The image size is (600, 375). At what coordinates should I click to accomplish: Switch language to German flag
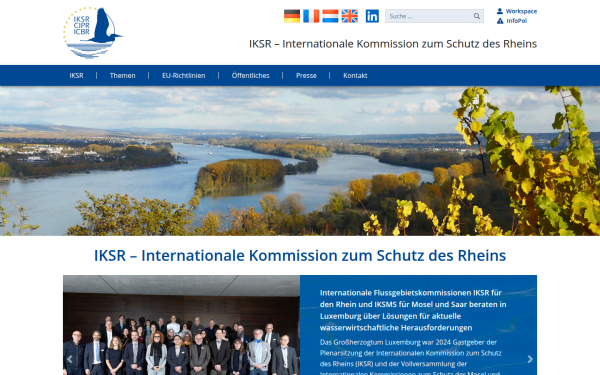tap(292, 16)
